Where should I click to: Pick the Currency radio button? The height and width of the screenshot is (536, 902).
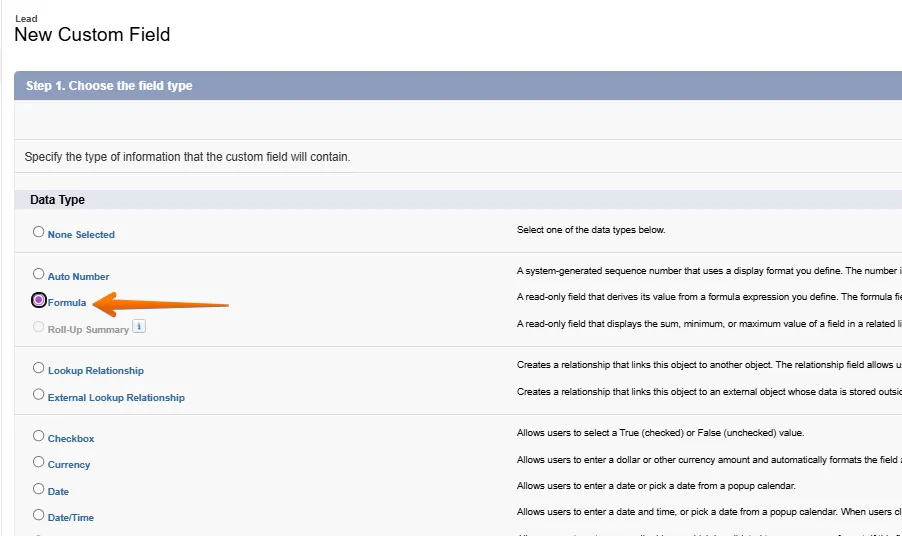(39, 462)
